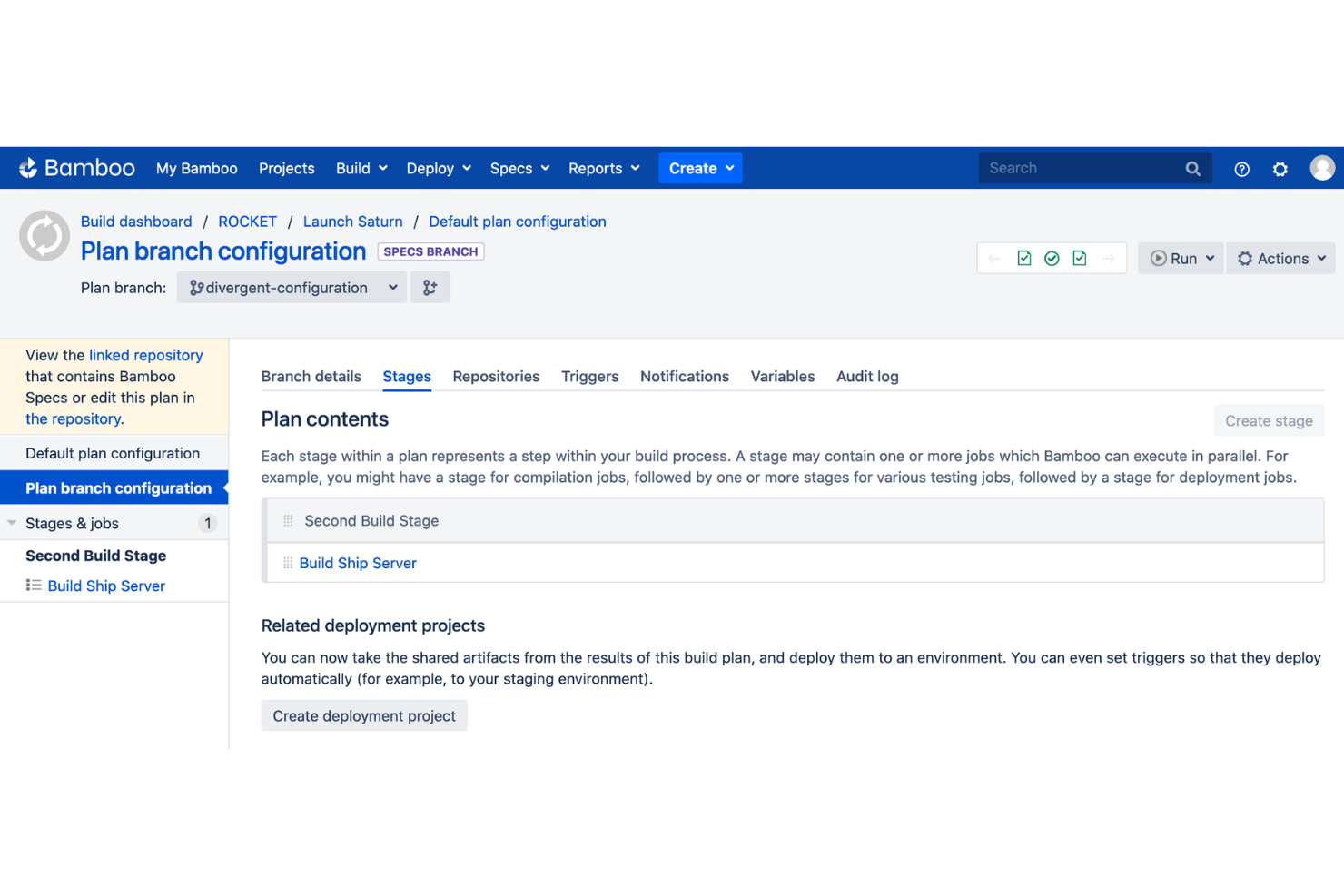Viewport: 1344px width, 896px height.
Task: Click the drag handle beside Build Ship Server
Action: pyautogui.click(x=286, y=563)
